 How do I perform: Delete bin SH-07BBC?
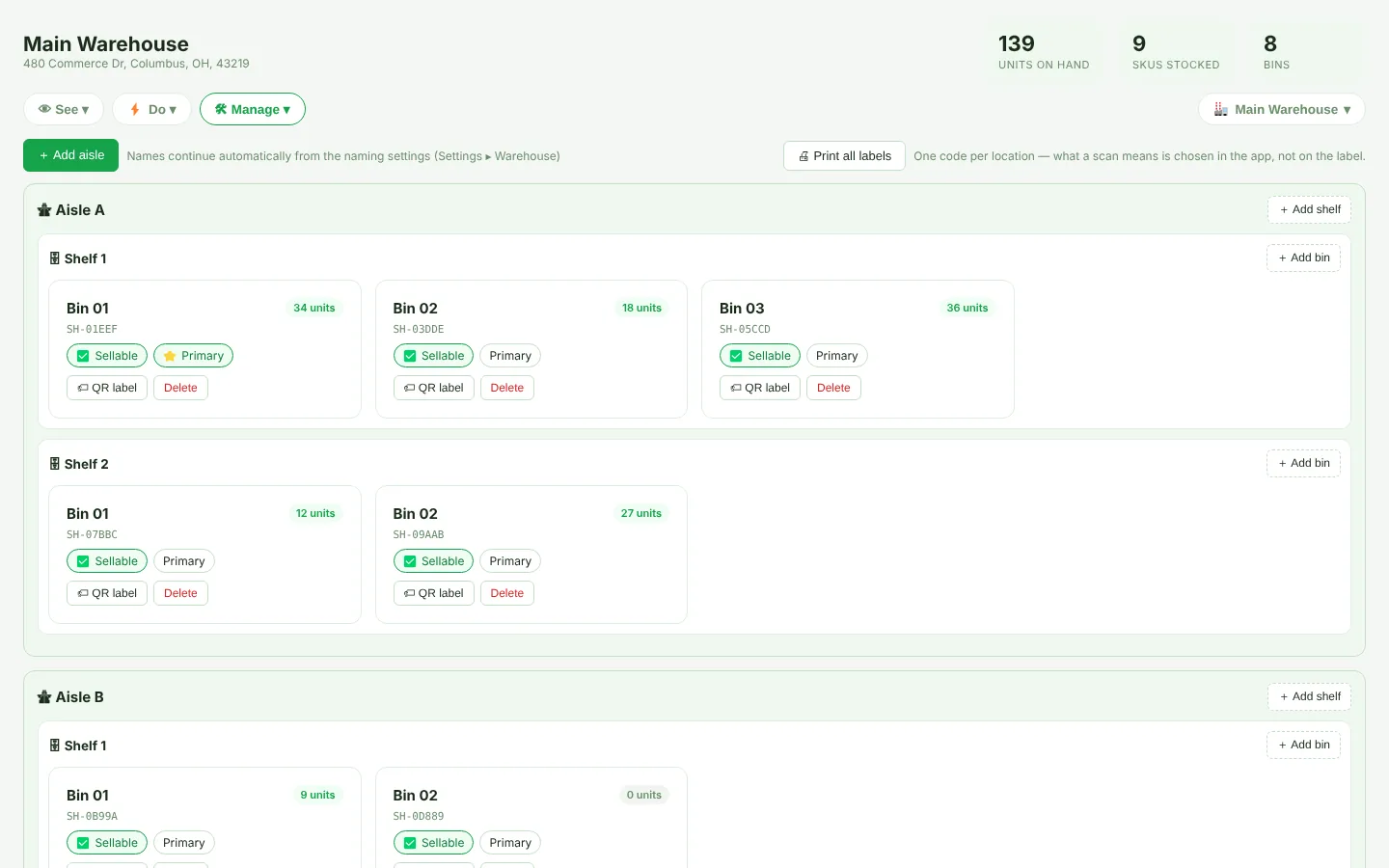[x=180, y=593]
